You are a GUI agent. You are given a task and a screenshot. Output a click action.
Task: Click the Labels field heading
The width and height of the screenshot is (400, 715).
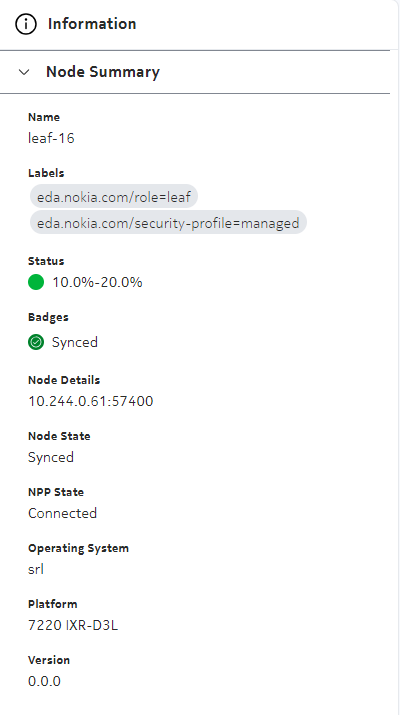pos(46,173)
